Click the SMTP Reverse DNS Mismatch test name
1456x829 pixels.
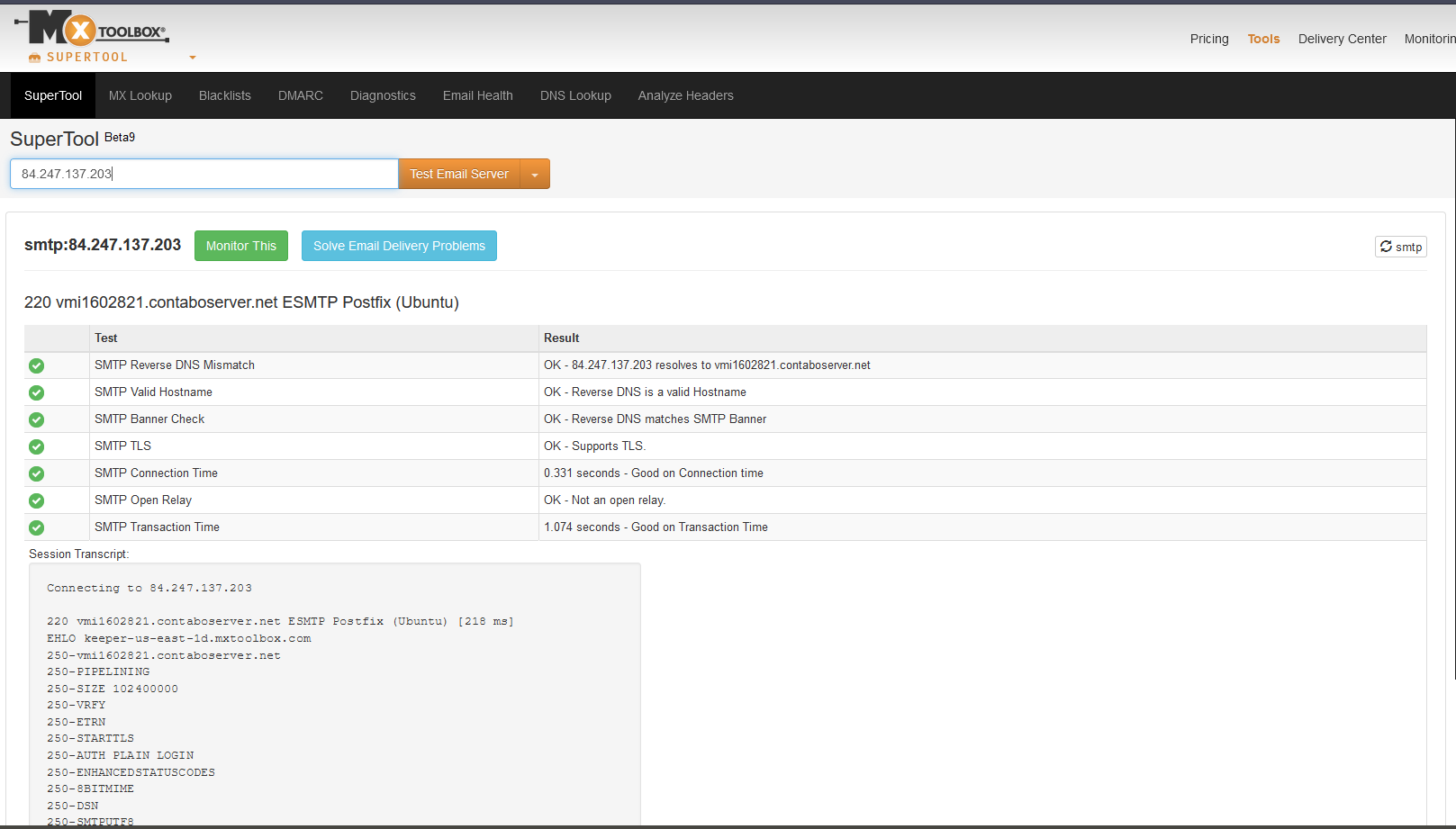[x=175, y=365]
